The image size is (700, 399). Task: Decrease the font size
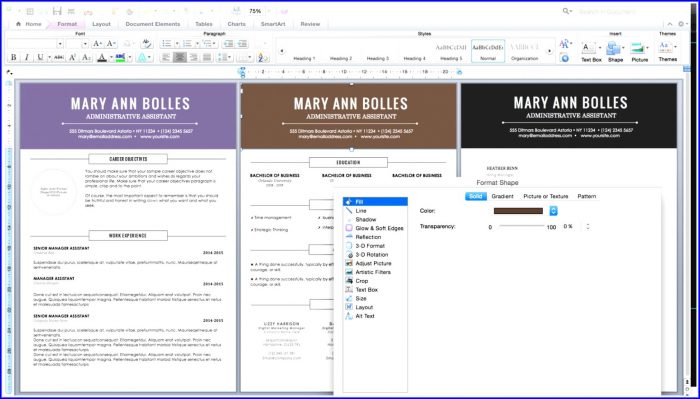coord(111,44)
